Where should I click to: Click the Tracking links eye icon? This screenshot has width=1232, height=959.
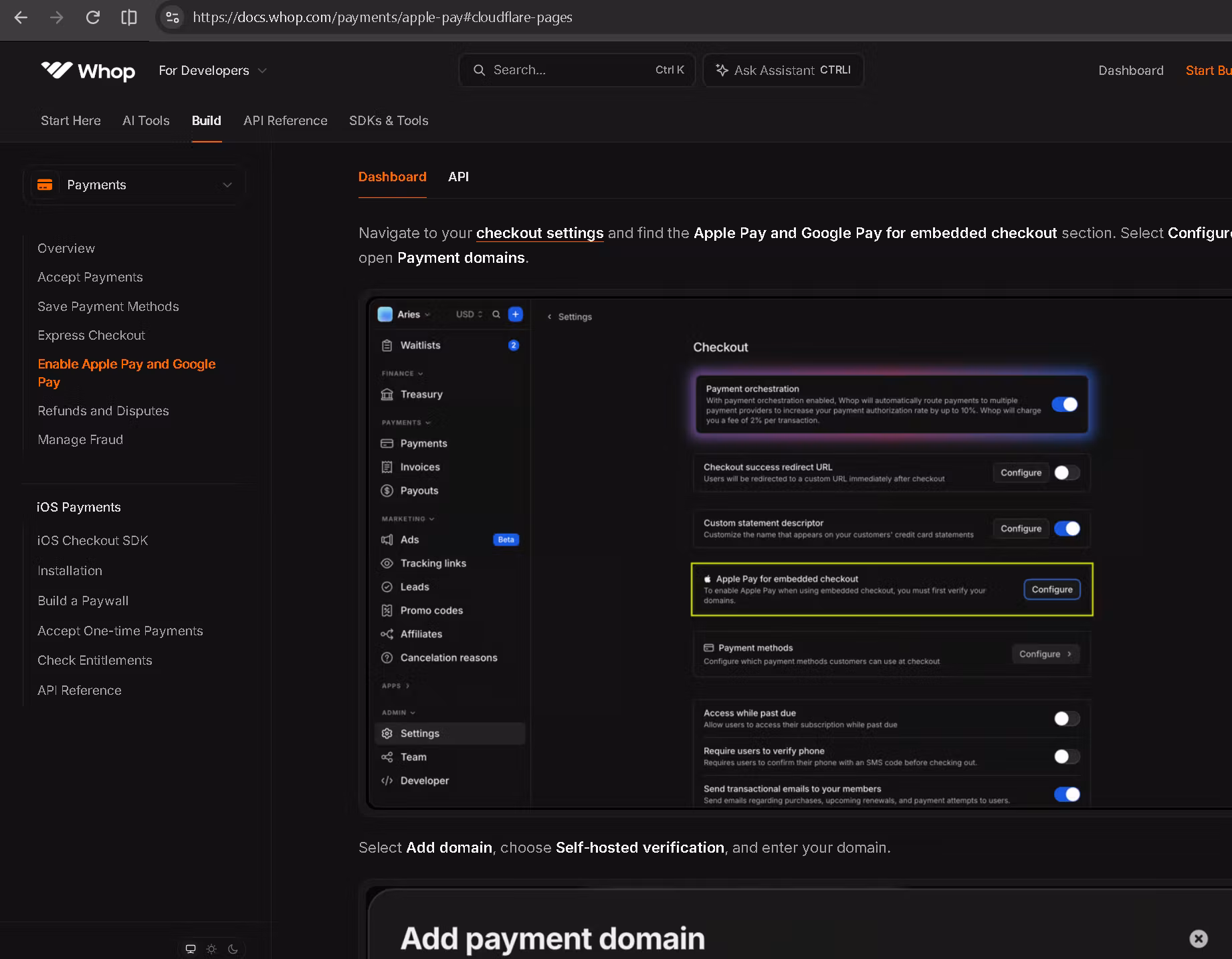[x=387, y=563]
